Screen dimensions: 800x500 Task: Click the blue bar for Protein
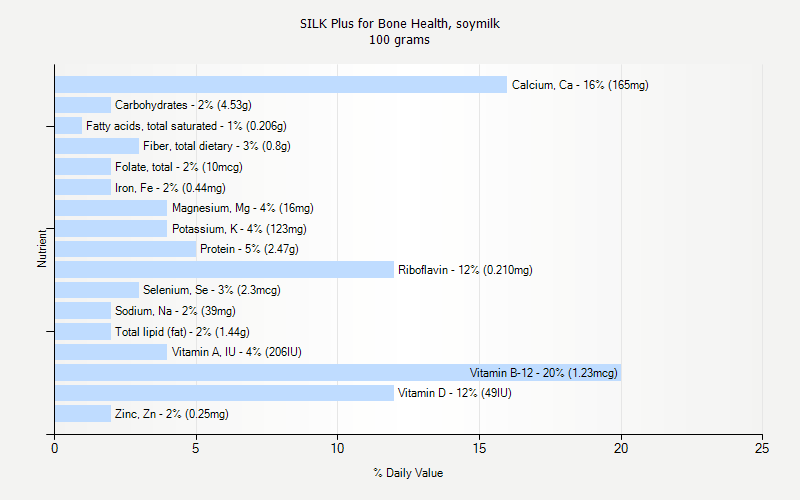pos(126,249)
